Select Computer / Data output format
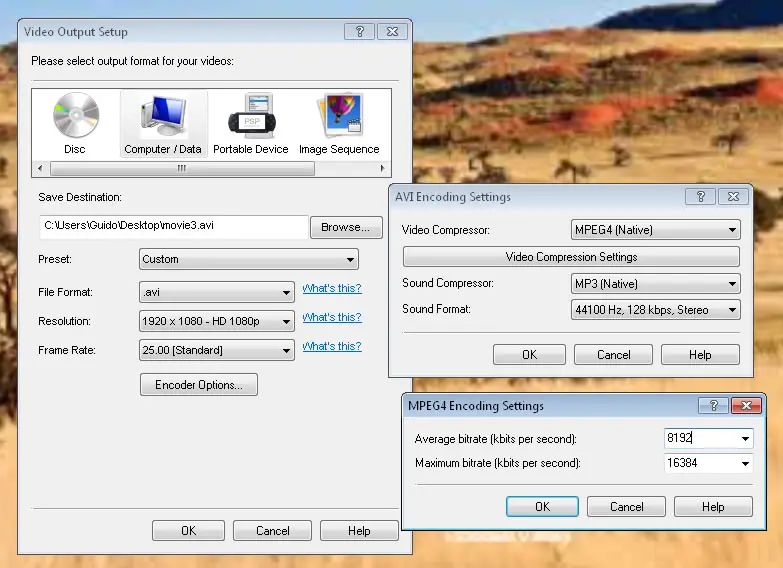The image size is (783, 568). (x=163, y=124)
